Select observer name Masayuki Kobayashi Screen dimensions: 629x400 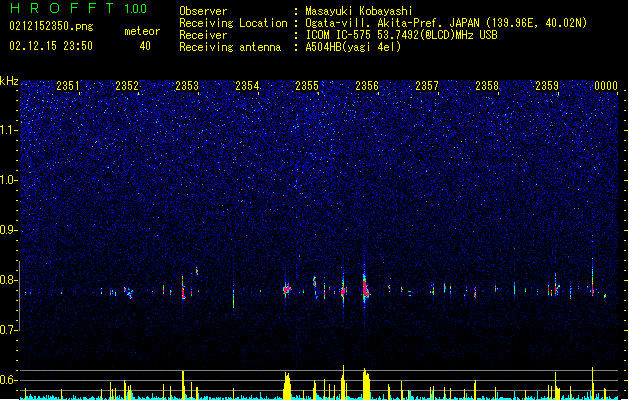[359, 11]
